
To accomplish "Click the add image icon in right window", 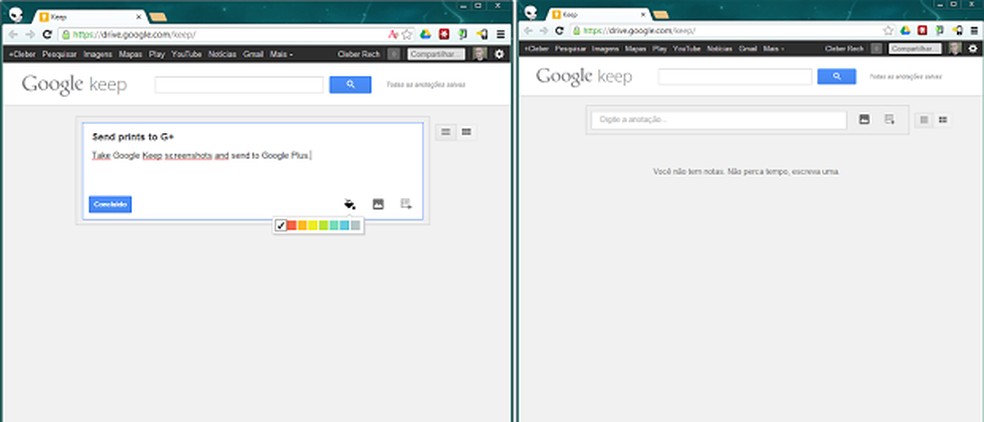I will point(864,119).
